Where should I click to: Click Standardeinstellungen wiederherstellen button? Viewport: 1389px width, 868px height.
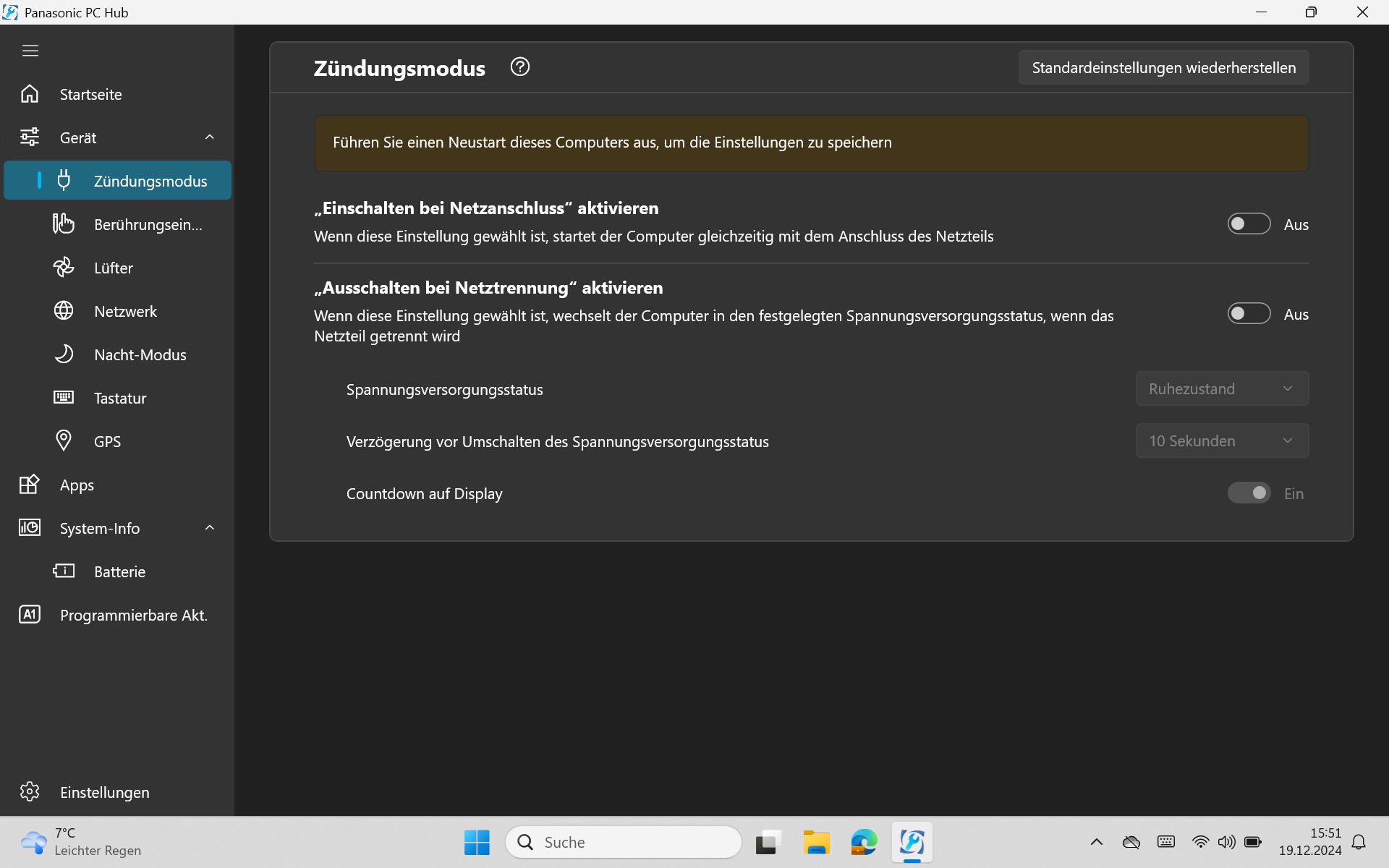click(x=1163, y=68)
